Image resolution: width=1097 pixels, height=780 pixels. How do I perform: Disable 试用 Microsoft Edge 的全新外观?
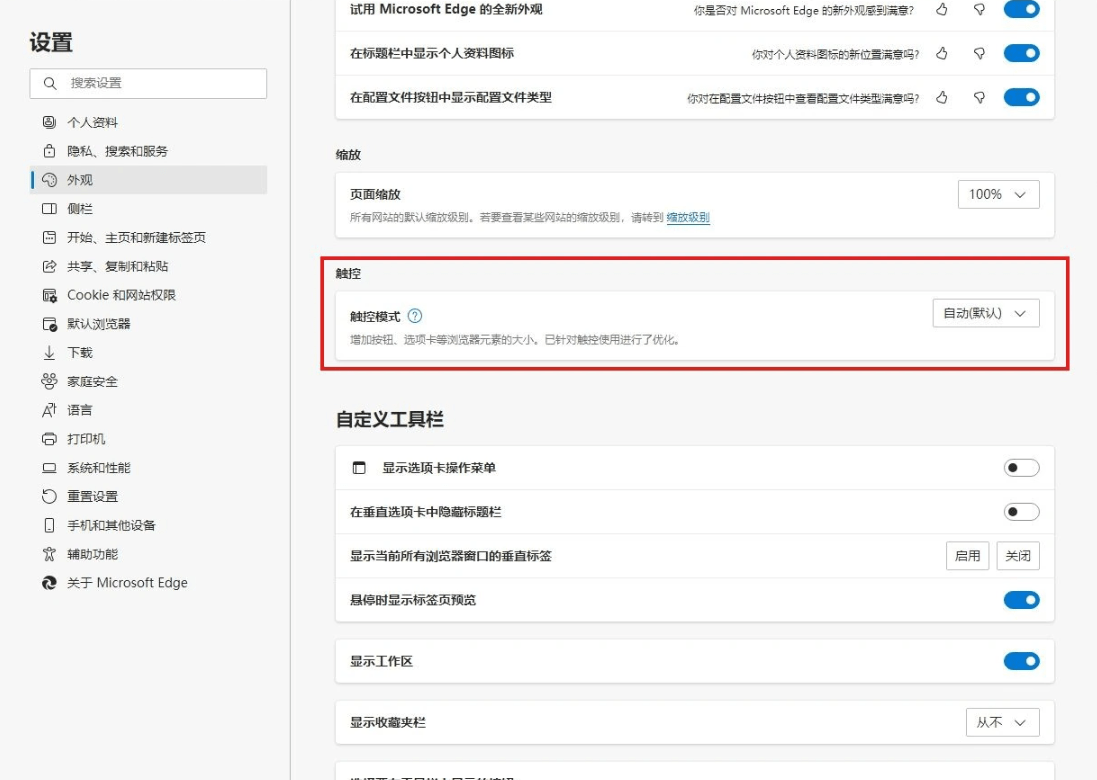tap(1021, 10)
